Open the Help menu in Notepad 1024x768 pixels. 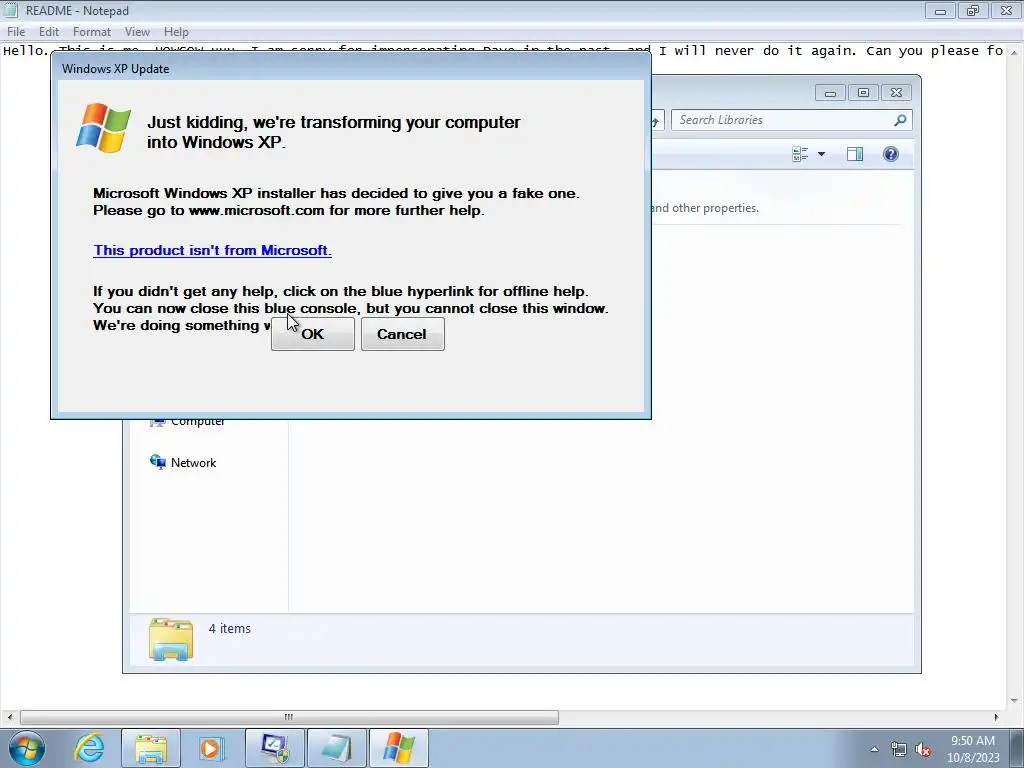tap(176, 31)
